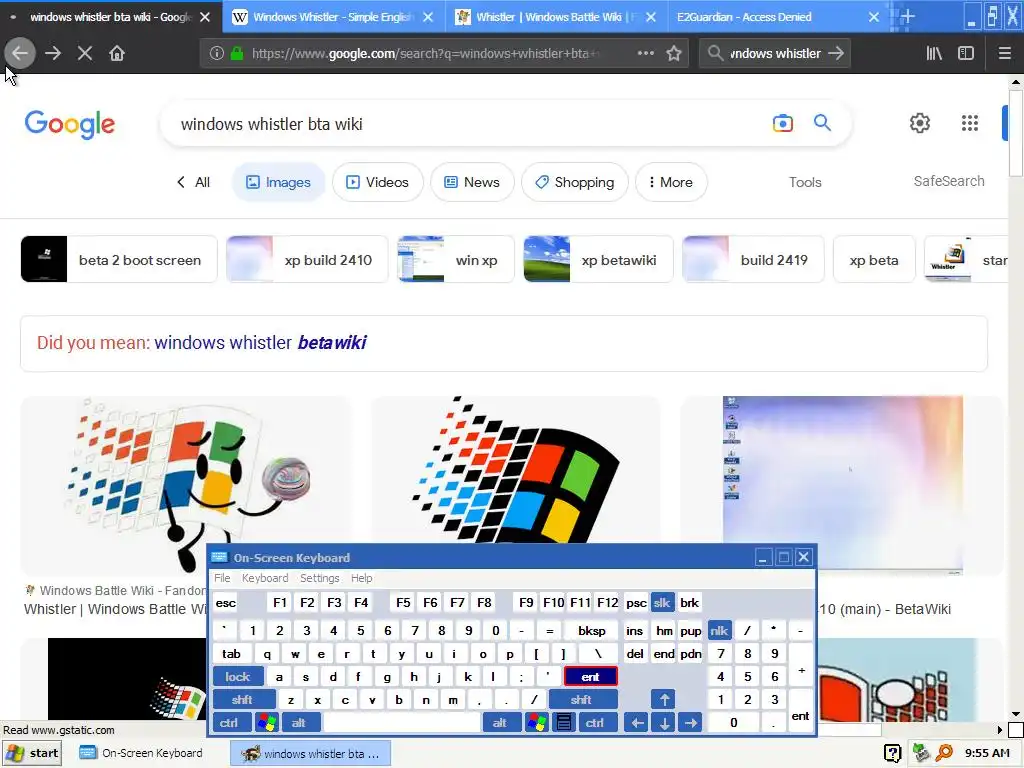This screenshot has width=1024, height=768.
Task: Open the Windows Start menu
Action: coord(33,753)
